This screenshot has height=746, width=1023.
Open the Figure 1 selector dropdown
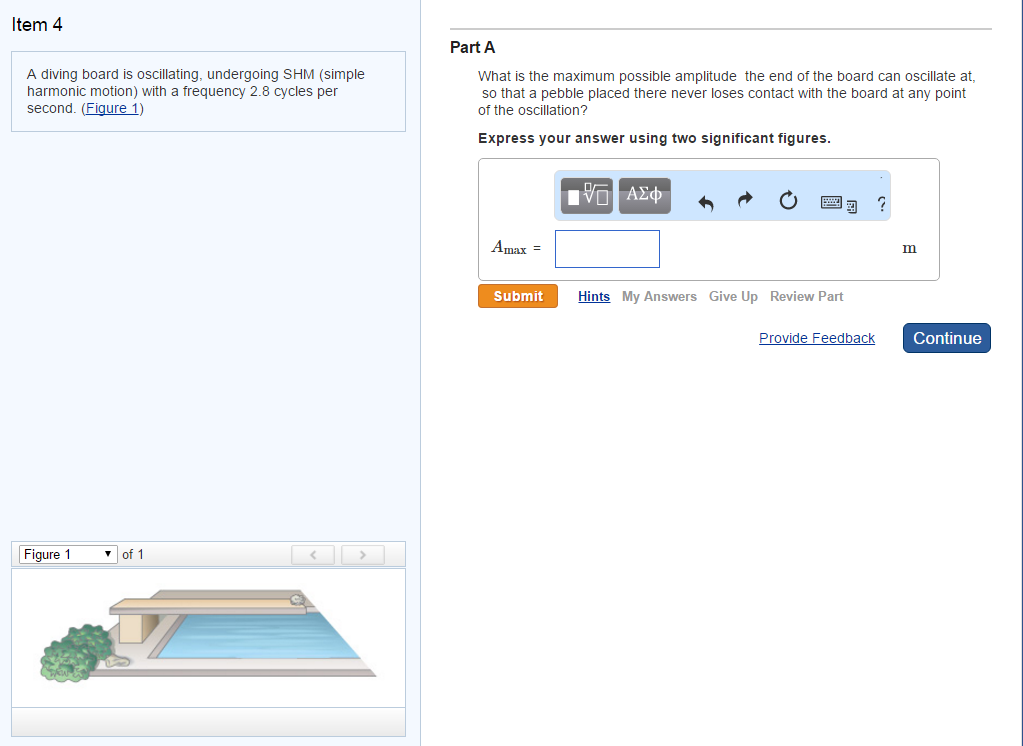(67, 554)
